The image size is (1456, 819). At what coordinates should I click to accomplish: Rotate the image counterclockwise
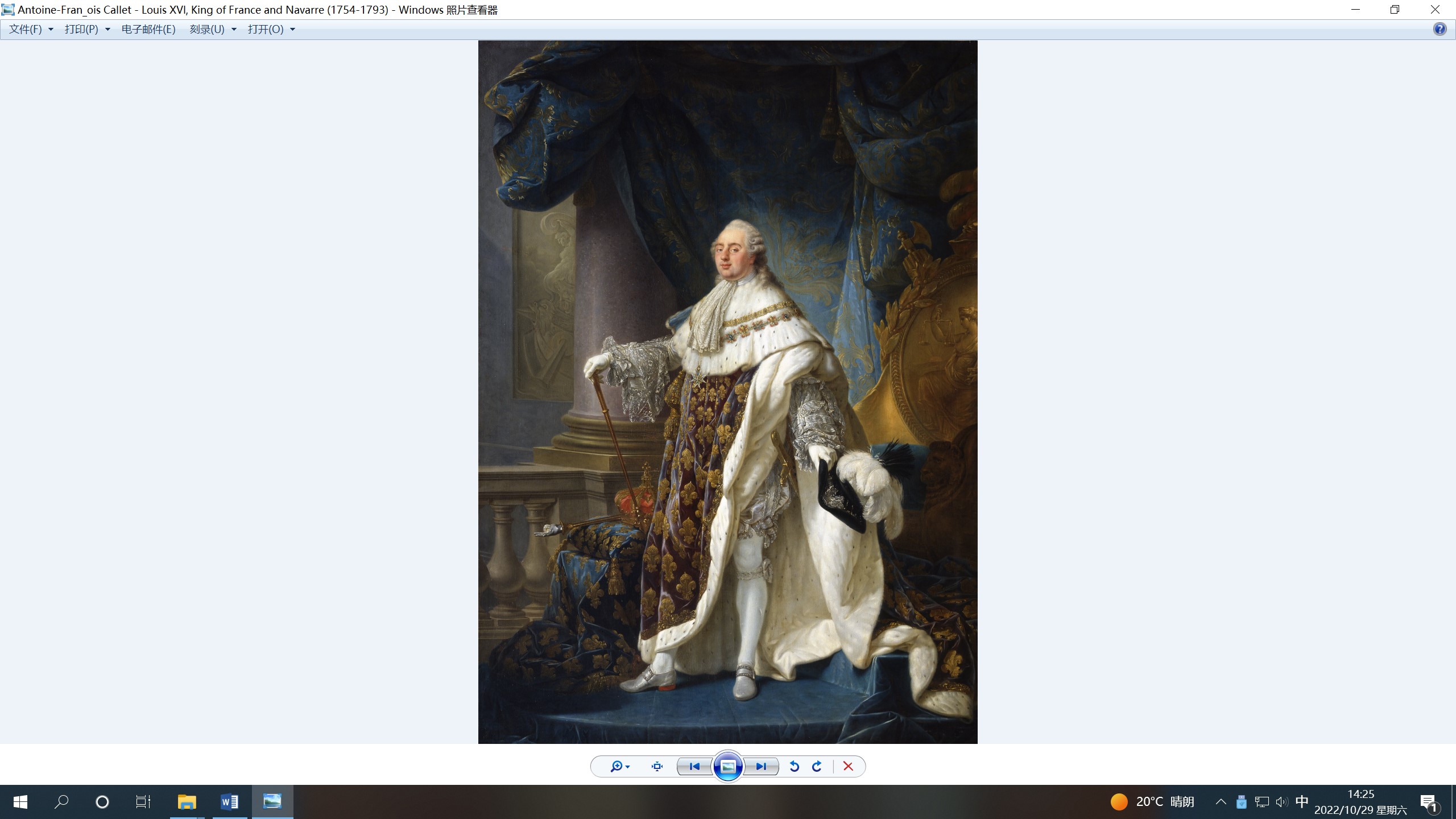click(795, 767)
